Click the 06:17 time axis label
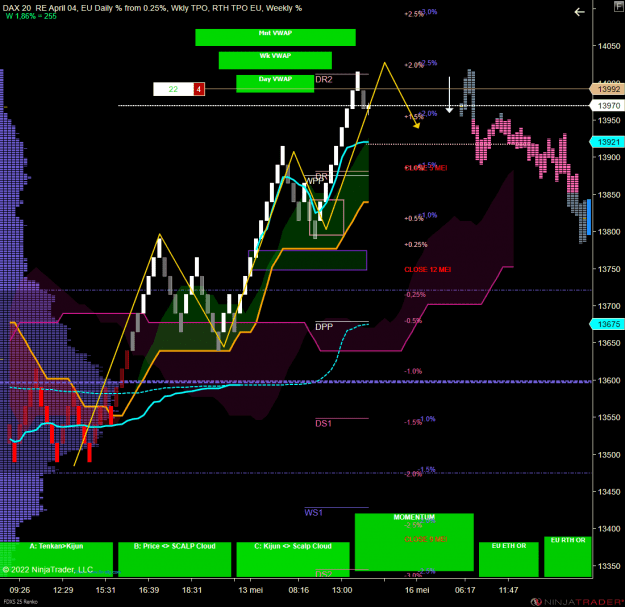This screenshot has height=607, width=625. [x=465, y=590]
